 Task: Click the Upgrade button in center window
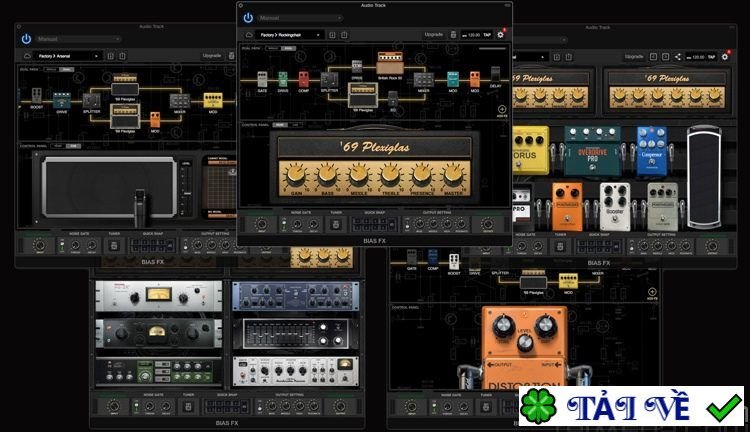coord(433,34)
